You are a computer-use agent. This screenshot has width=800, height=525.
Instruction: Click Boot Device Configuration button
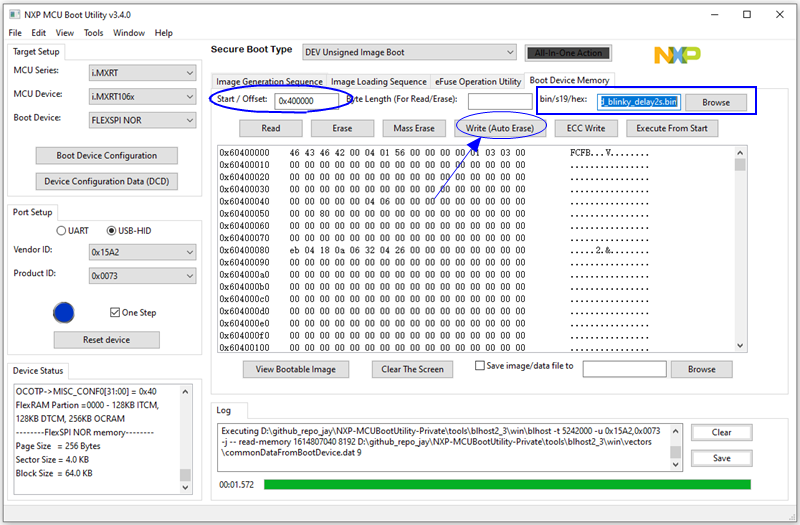(107, 156)
